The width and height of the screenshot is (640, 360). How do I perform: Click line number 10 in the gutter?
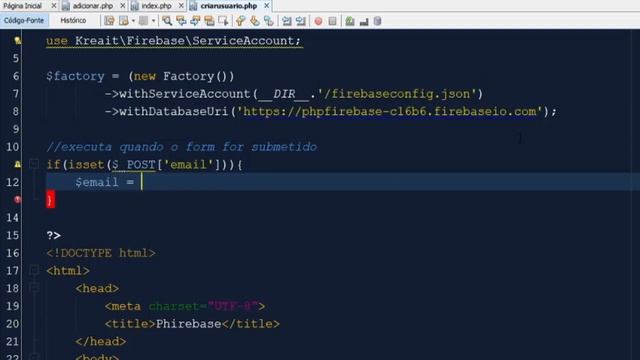point(12,147)
